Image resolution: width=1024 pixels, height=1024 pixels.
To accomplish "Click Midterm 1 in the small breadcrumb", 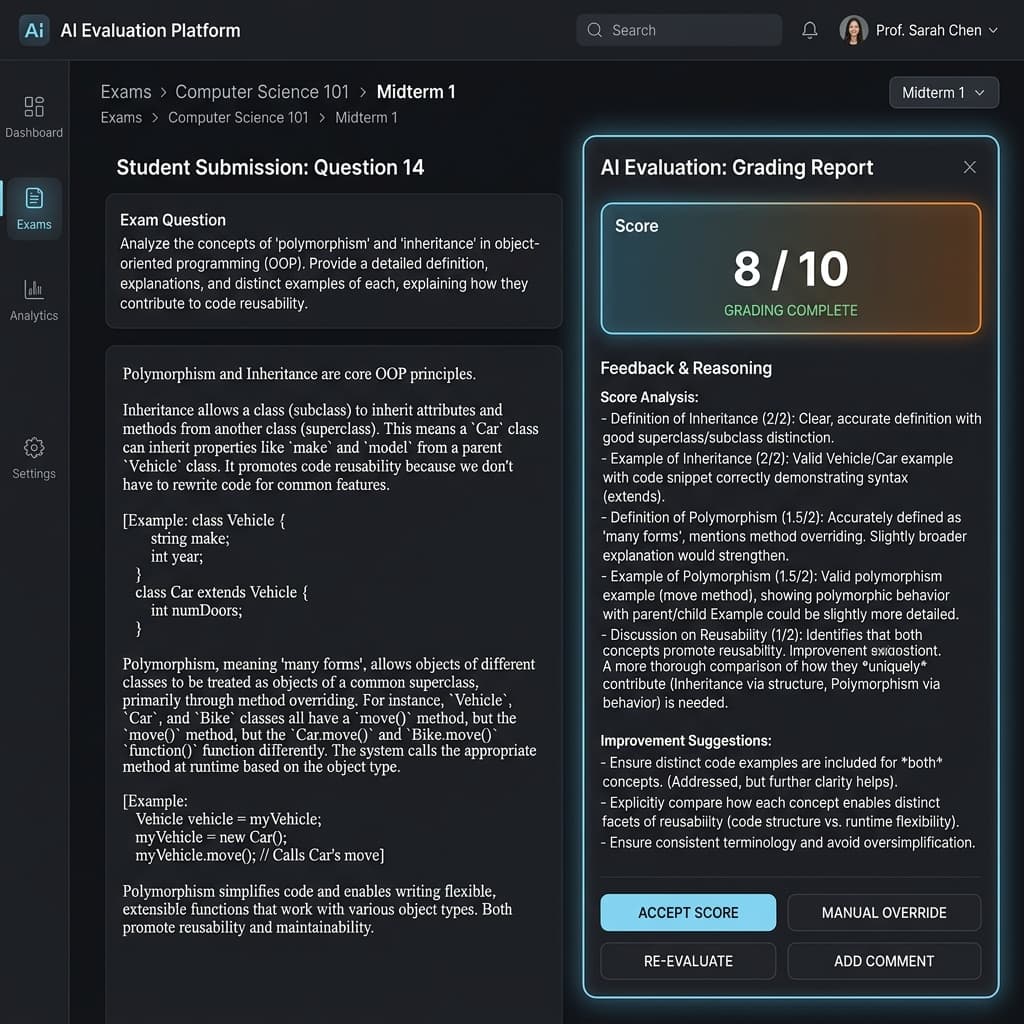I will click(x=366, y=118).
